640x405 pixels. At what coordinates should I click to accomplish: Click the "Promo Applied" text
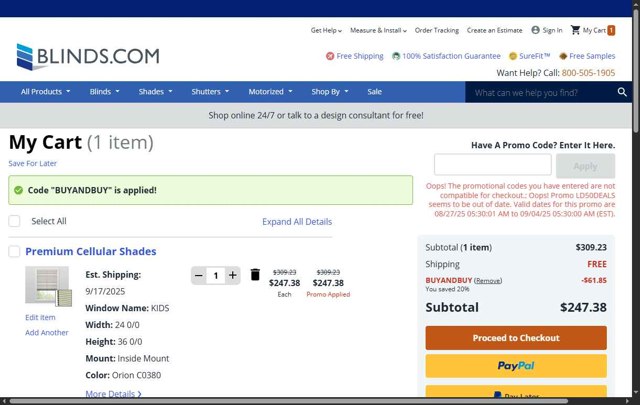click(328, 294)
